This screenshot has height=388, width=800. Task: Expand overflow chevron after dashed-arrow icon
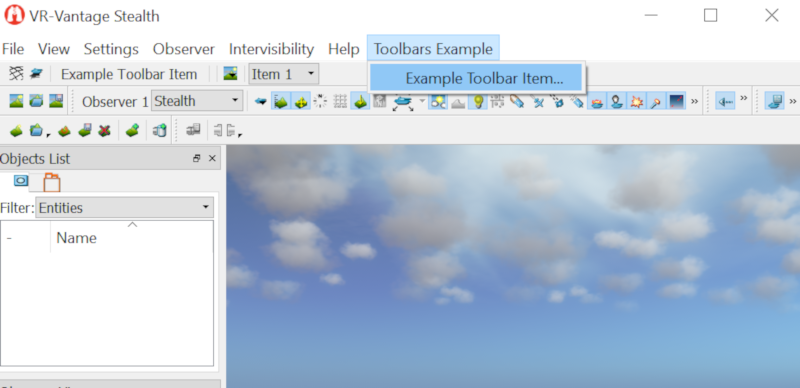(x=743, y=98)
